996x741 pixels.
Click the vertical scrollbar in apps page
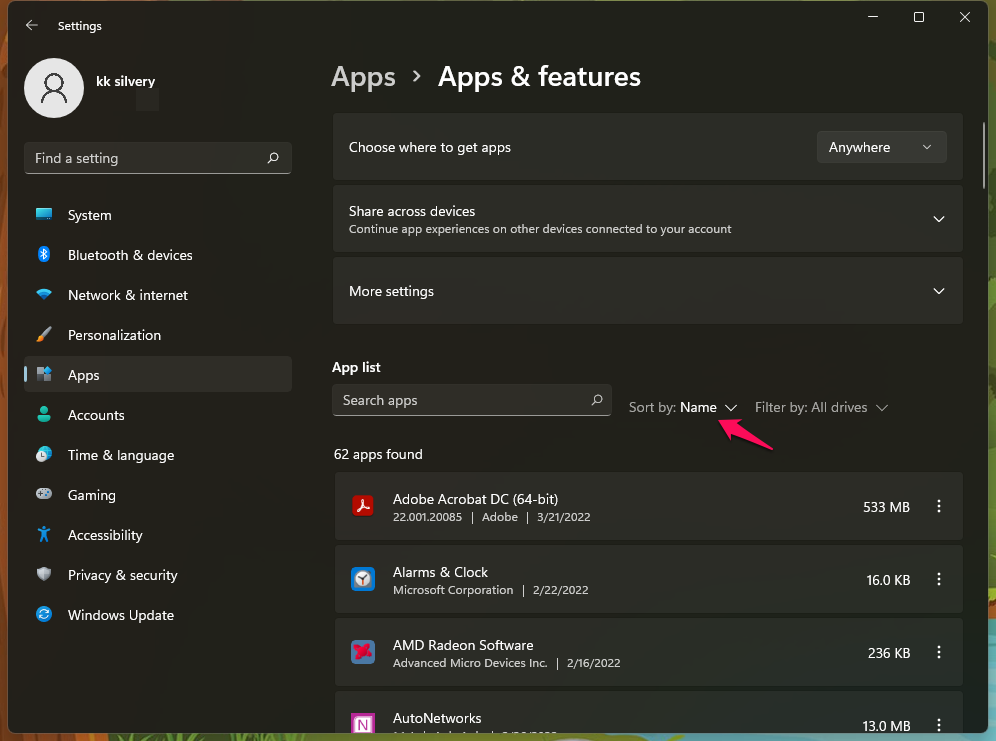(x=983, y=156)
